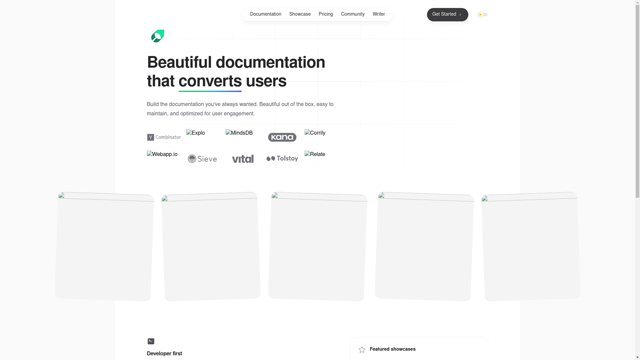640x360 pixels.
Task: Go to the Pricing page
Action: click(326, 14)
